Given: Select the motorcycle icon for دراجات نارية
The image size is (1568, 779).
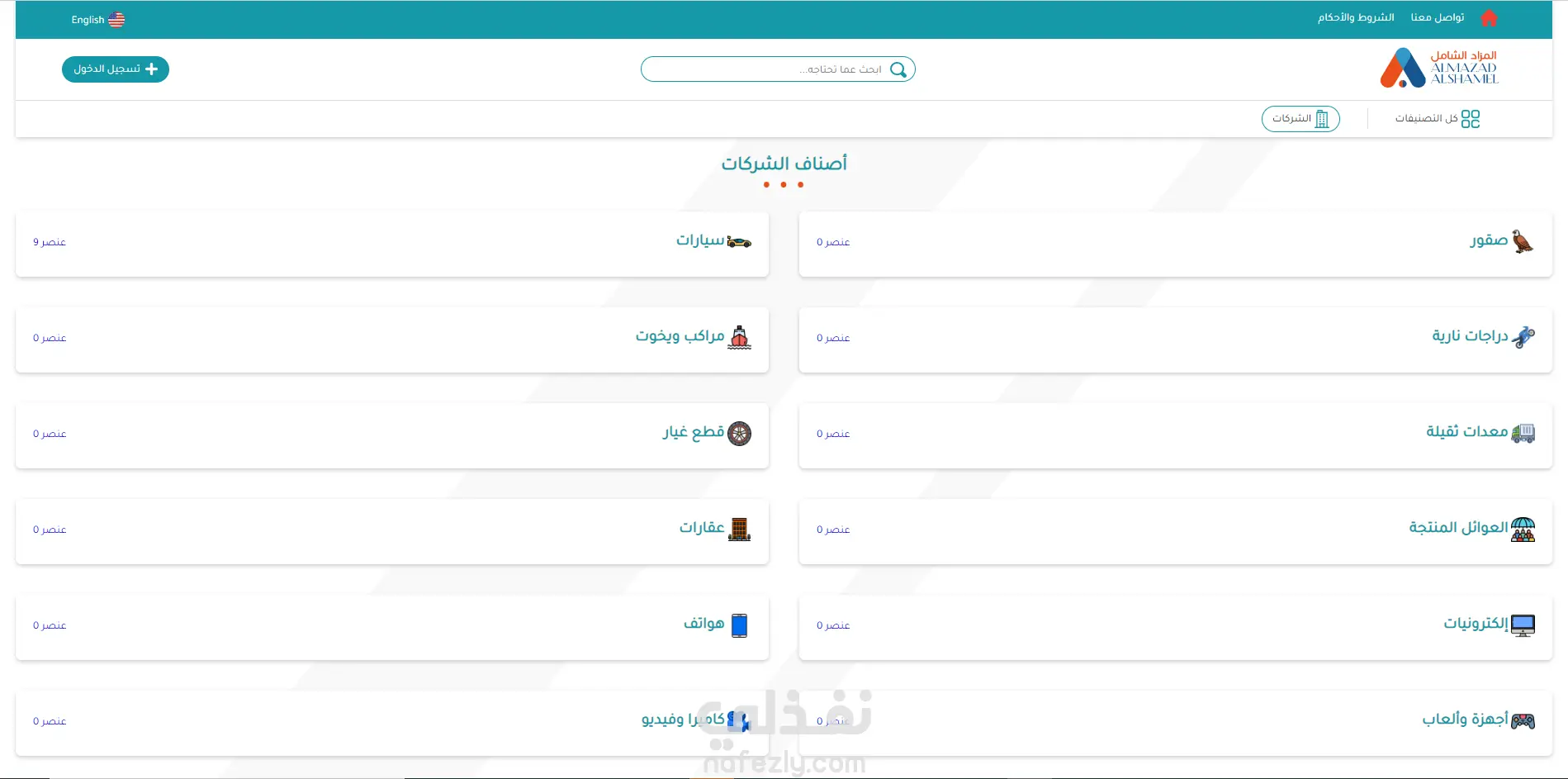Looking at the screenshot, I should click(1523, 337).
